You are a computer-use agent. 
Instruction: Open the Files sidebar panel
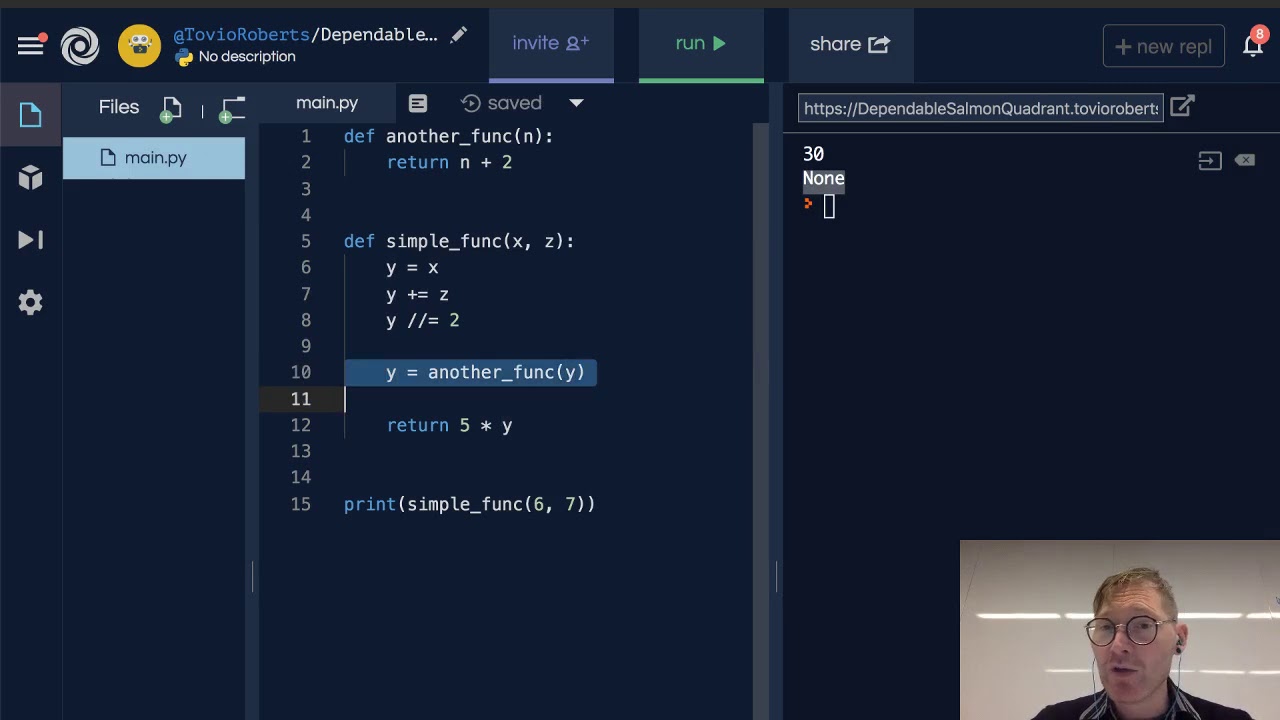click(x=30, y=115)
